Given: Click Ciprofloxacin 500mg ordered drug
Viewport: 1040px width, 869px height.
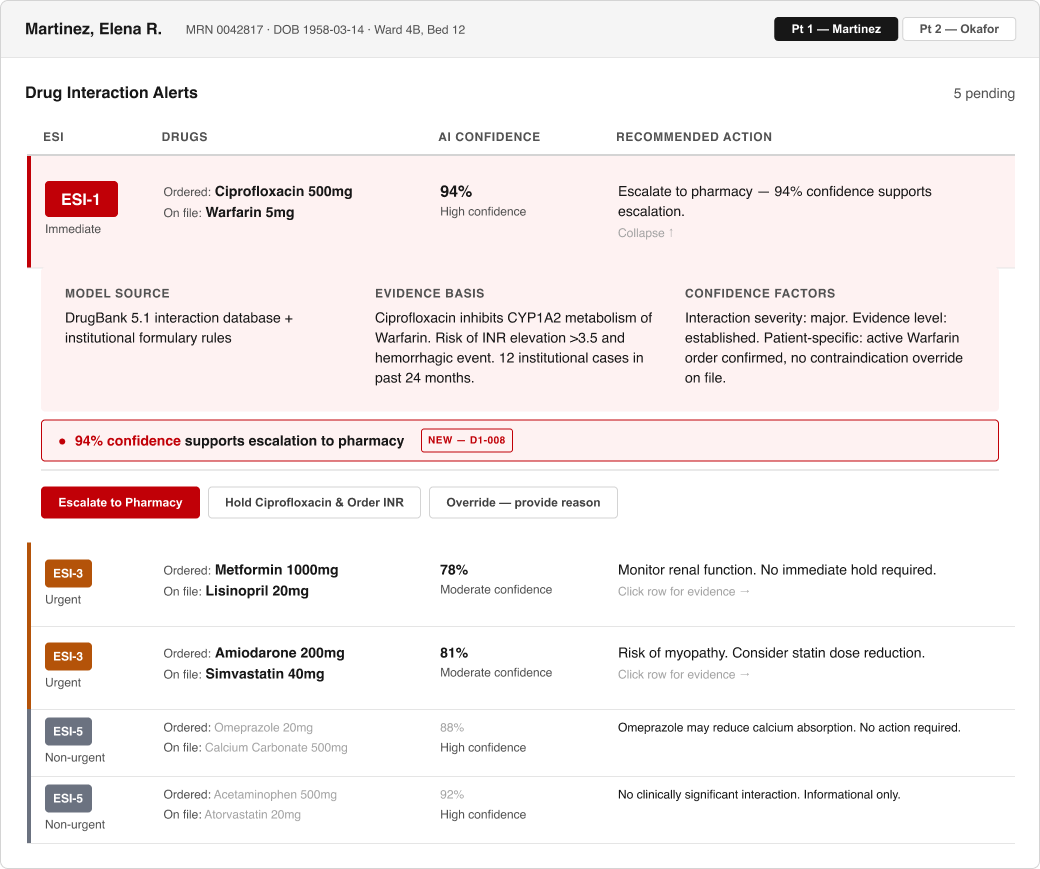Looking at the screenshot, I should (283, 191).
